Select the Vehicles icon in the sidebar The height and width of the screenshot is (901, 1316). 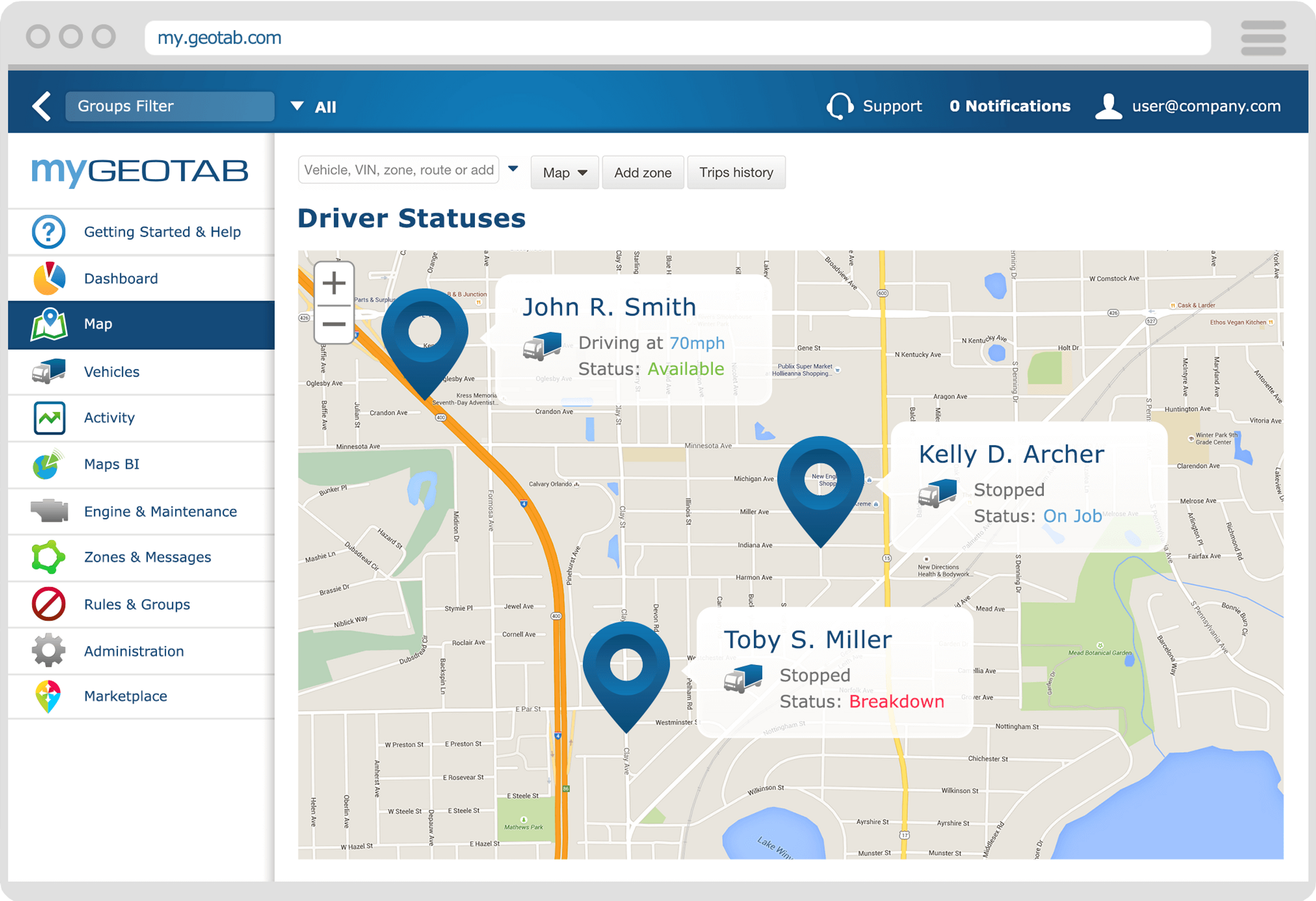point(50,371)
